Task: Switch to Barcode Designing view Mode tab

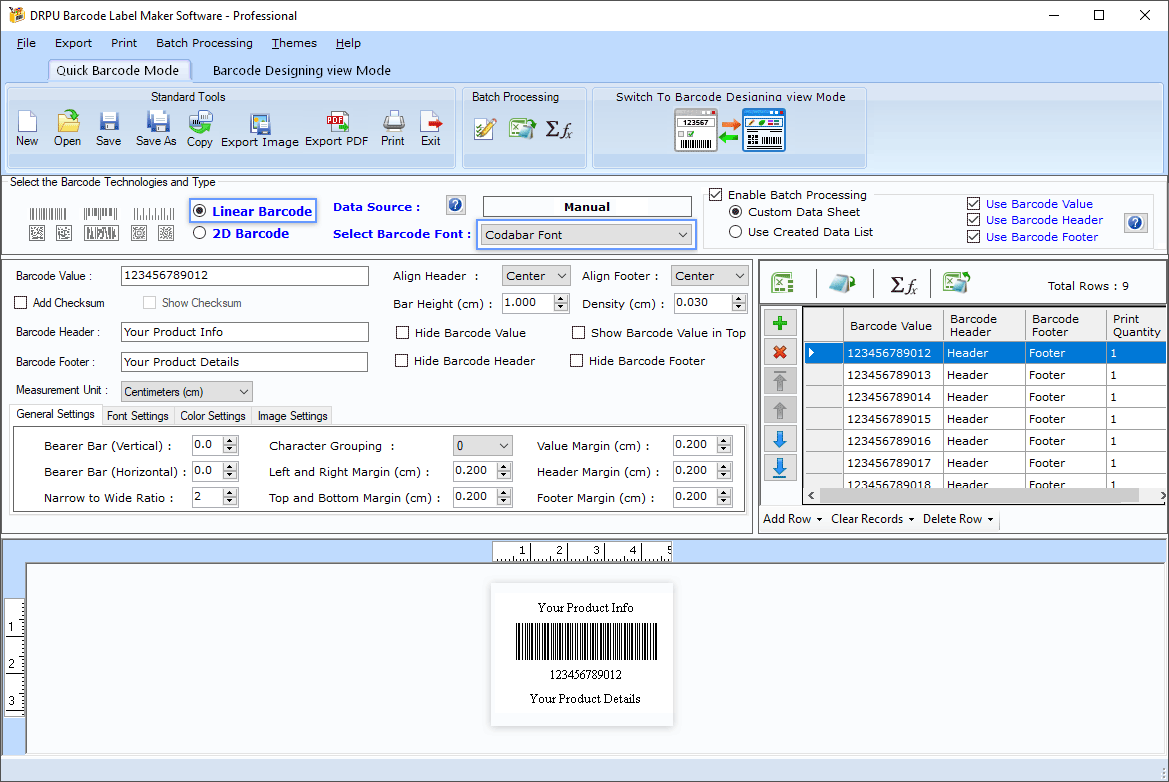Action: [x=301, y=70]
